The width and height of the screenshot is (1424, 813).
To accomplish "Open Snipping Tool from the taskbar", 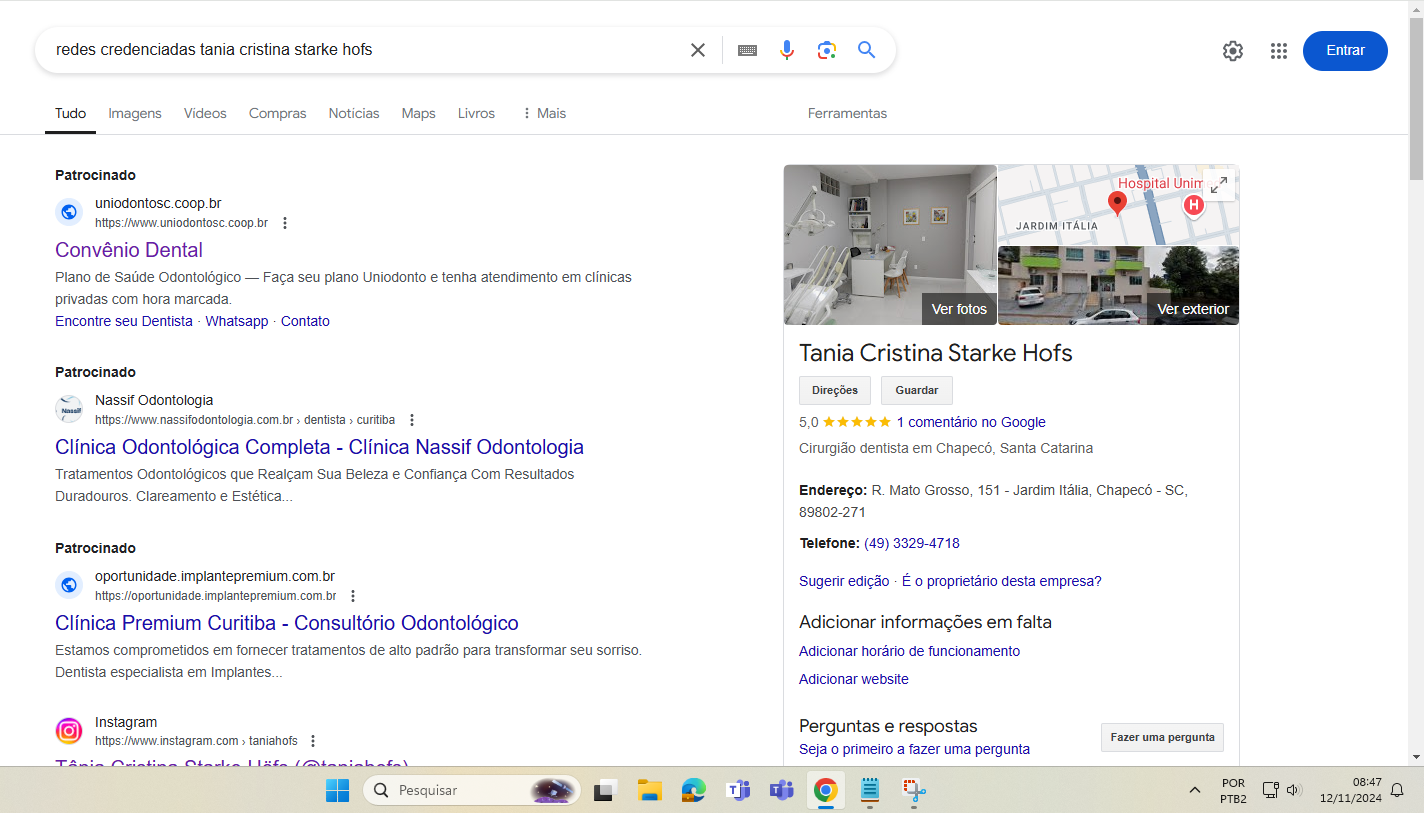I will click(x=914, y=790).
